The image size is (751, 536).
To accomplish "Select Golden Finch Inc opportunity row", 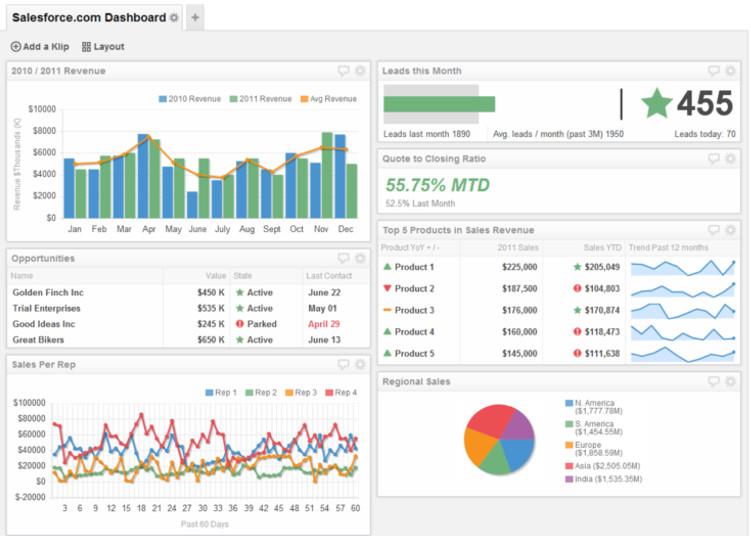I will click(x=188, y=292).
